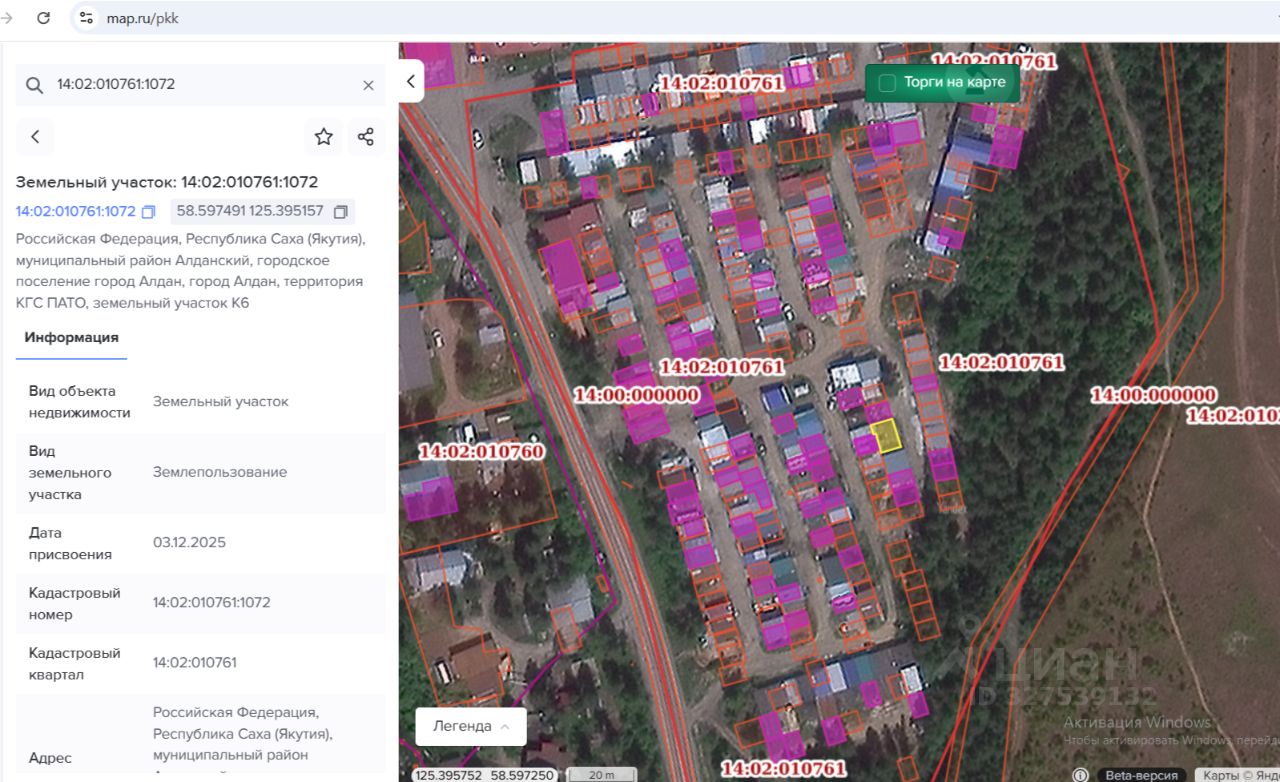Click the Вид объекта недвижимости row label
The height and width of the screenshot is (782, 1280).
tap(80, 402)
